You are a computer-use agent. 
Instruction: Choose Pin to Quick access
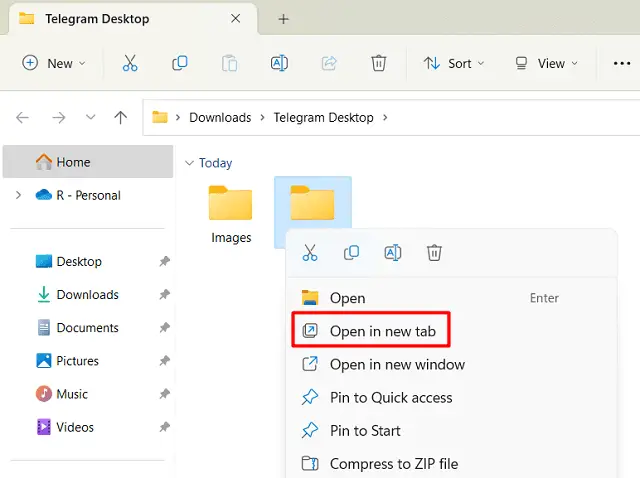390,397
